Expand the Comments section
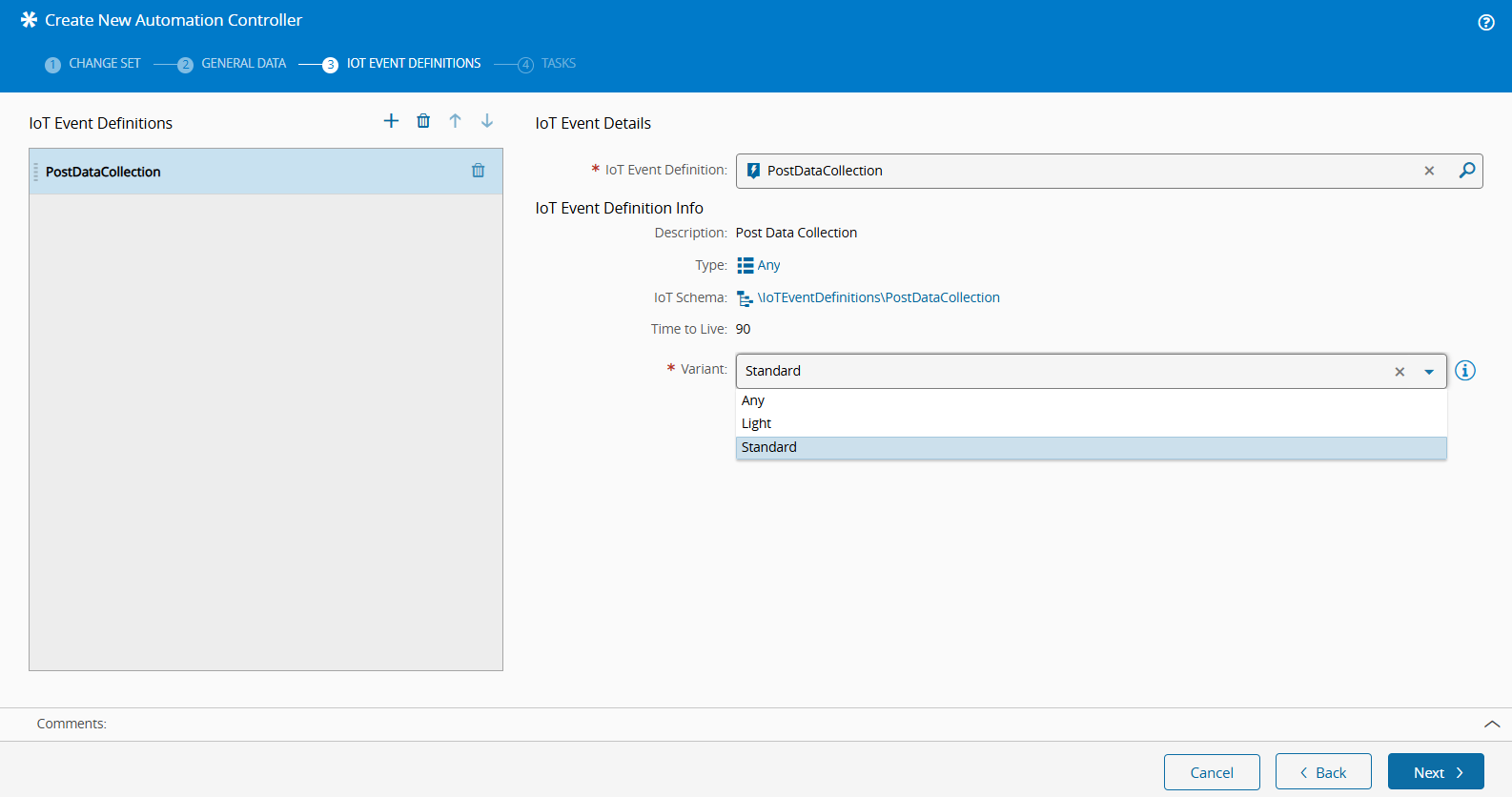1512x797 pixels. tap(1492, 725)
